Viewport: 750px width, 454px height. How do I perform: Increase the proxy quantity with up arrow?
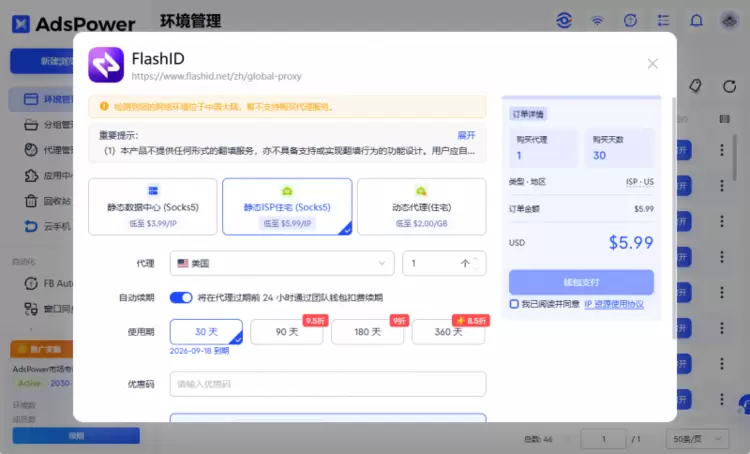tap(475, 259)
